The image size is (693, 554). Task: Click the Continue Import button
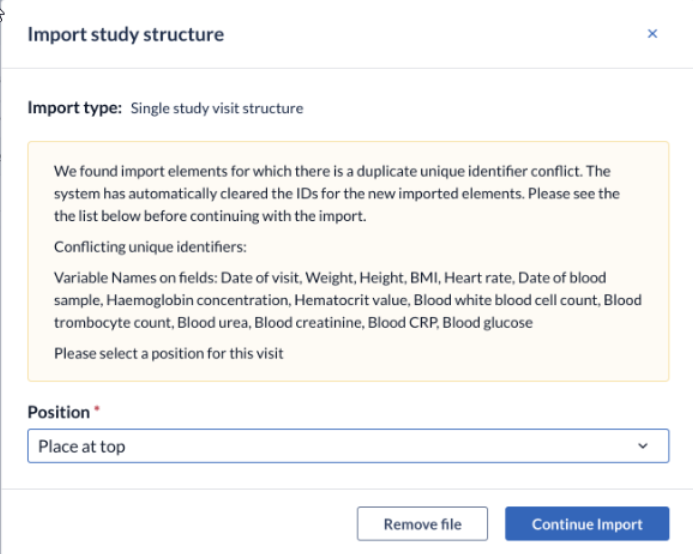(587, 524)
